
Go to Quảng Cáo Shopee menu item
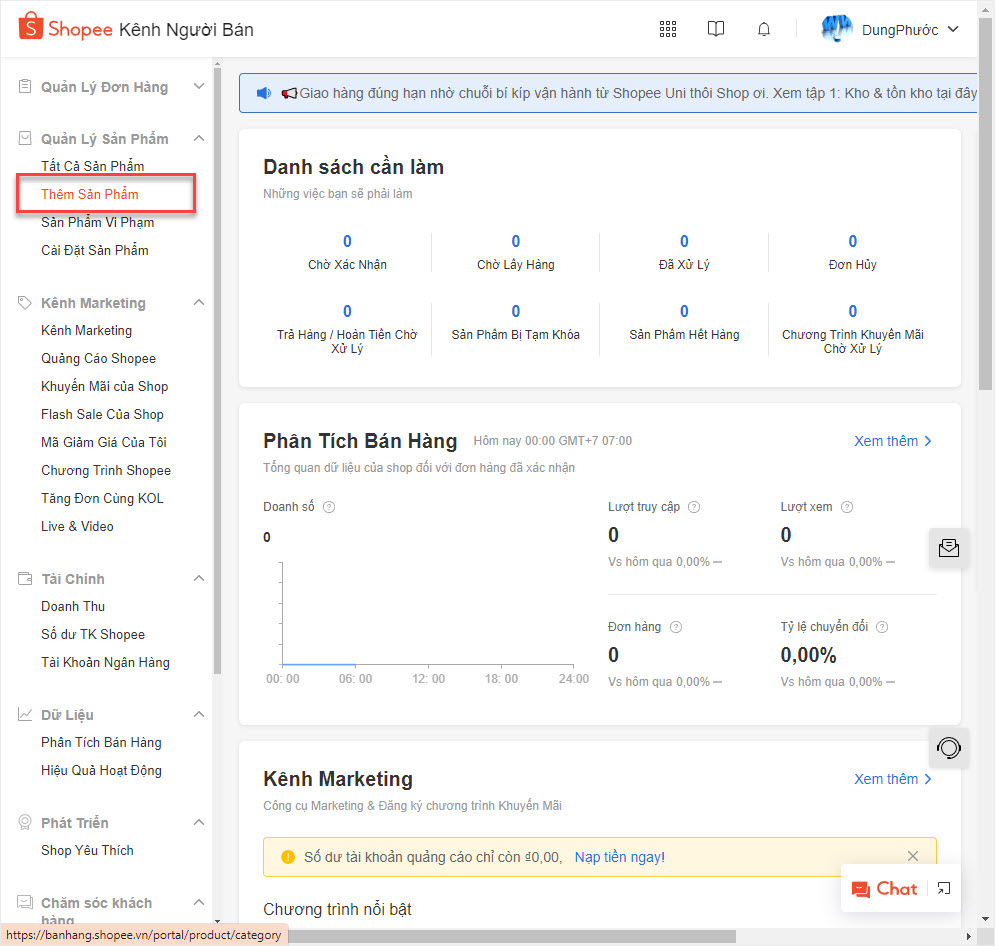(98, 358)
